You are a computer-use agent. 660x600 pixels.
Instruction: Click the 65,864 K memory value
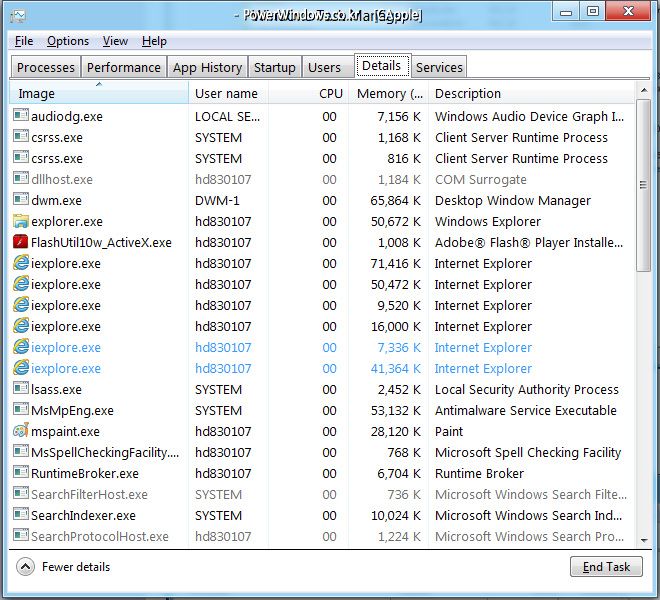395,200
